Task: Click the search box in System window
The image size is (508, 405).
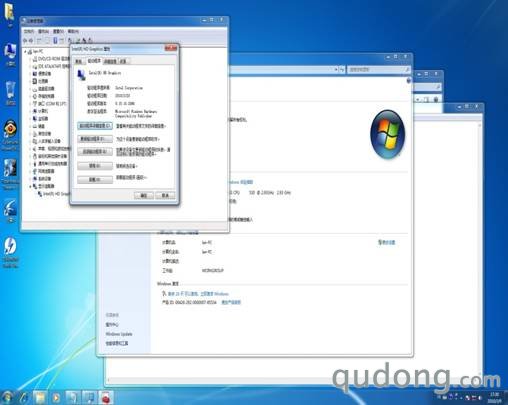Action: 379,69
